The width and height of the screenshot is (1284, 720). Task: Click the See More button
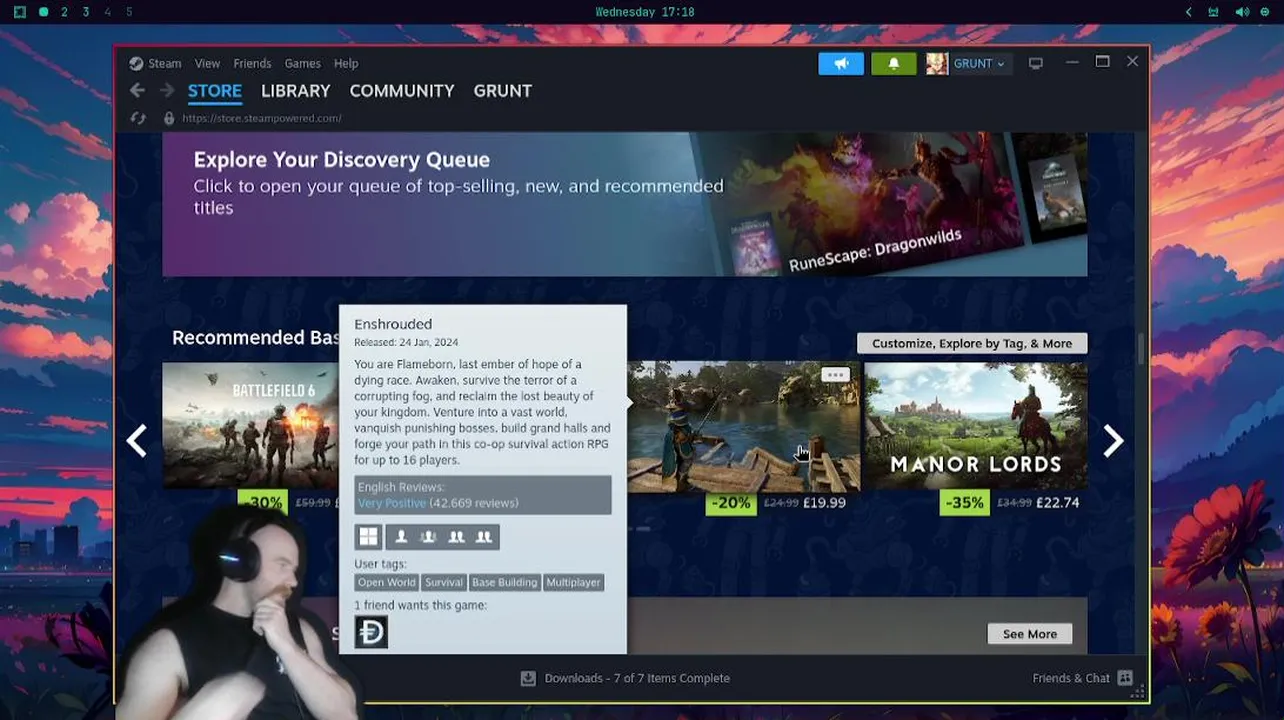[1030, 634]
